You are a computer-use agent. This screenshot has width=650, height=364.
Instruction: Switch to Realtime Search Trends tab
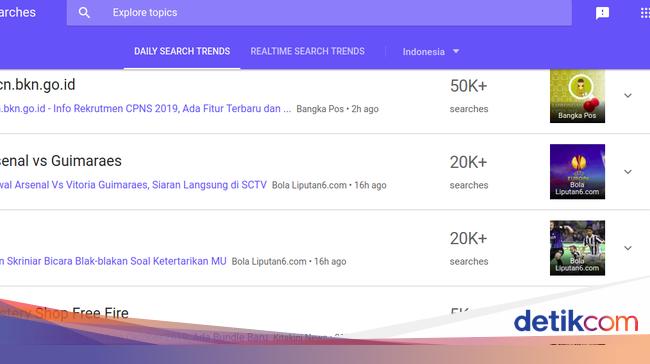pyautogui.click(x=308, y=51)
